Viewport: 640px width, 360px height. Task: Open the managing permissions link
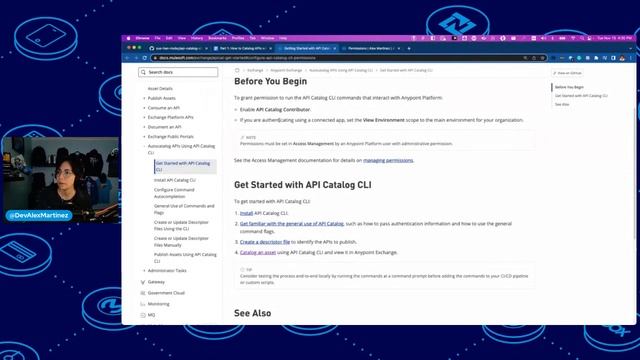click(x=388, y=160)
